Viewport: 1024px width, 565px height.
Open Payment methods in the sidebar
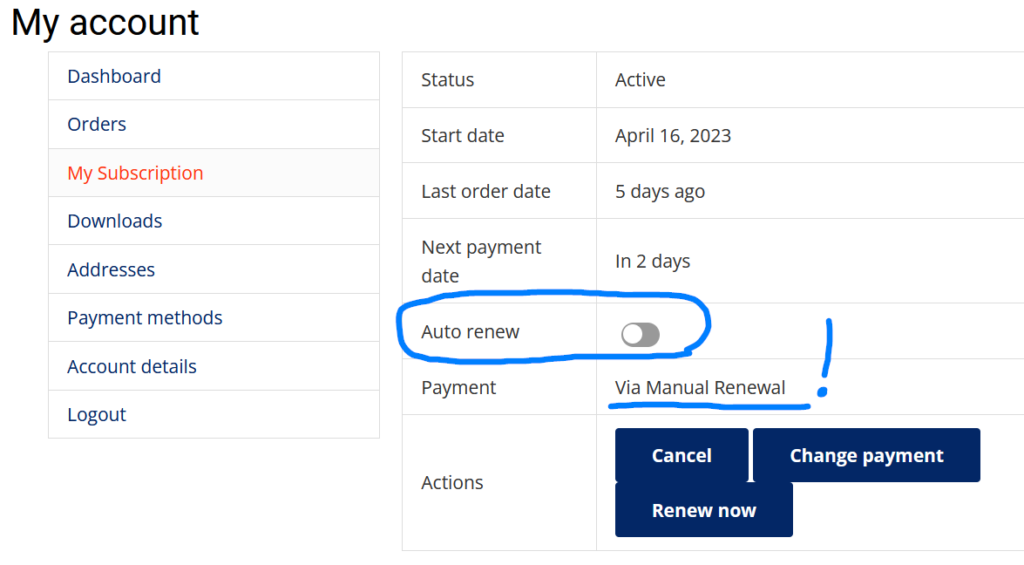(145, 318)
